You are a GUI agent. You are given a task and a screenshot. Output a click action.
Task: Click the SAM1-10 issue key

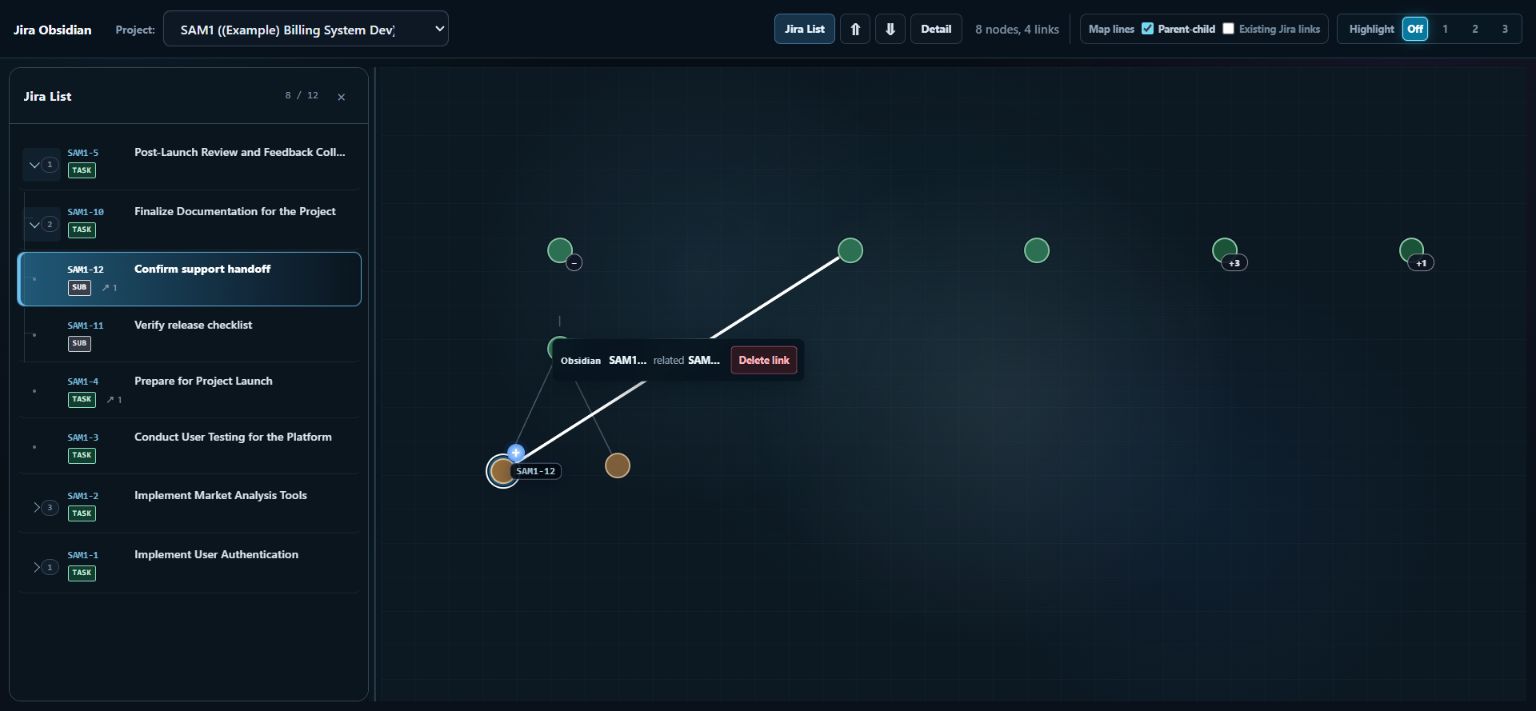(85, 212)
